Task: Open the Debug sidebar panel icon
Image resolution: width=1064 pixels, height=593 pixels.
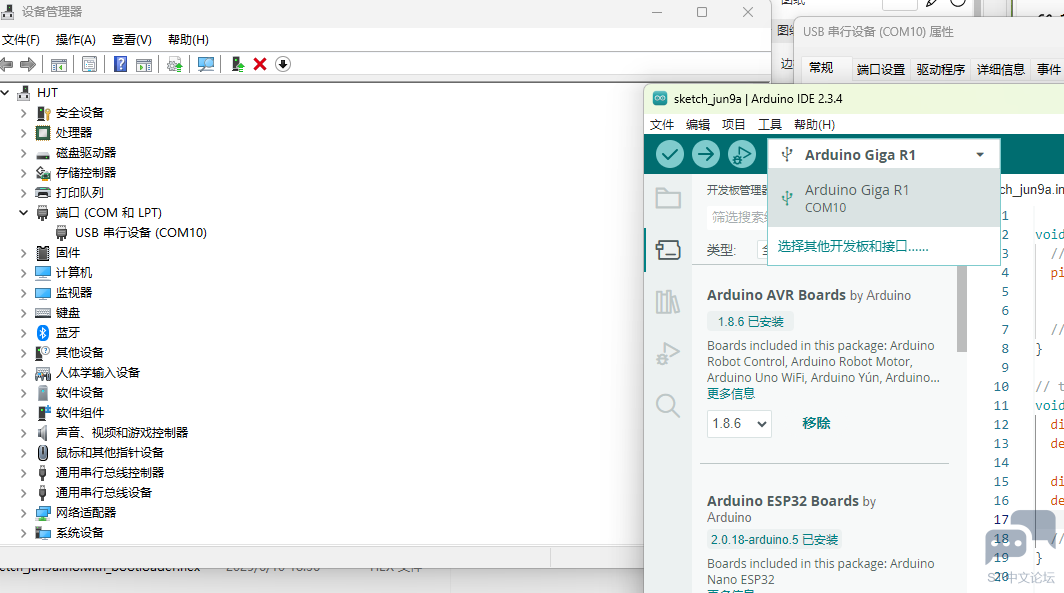Action: coord(668,354)
